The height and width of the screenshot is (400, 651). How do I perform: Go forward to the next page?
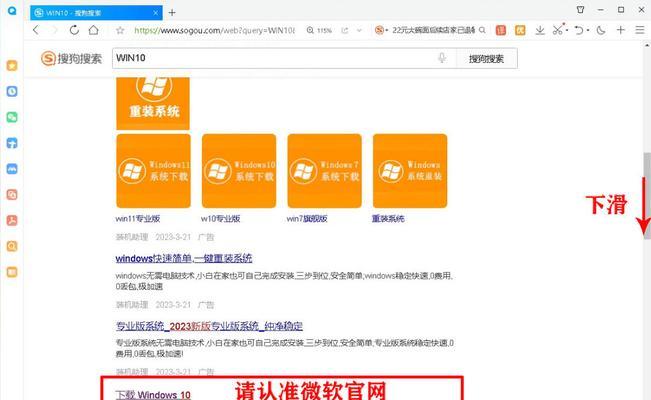pos(54,30)
